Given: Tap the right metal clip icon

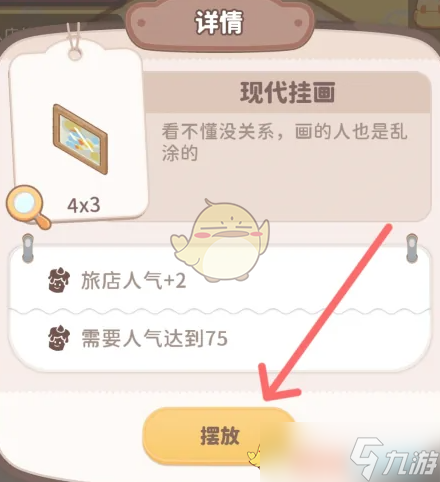Looking at the screenshot, I should 412,248.
